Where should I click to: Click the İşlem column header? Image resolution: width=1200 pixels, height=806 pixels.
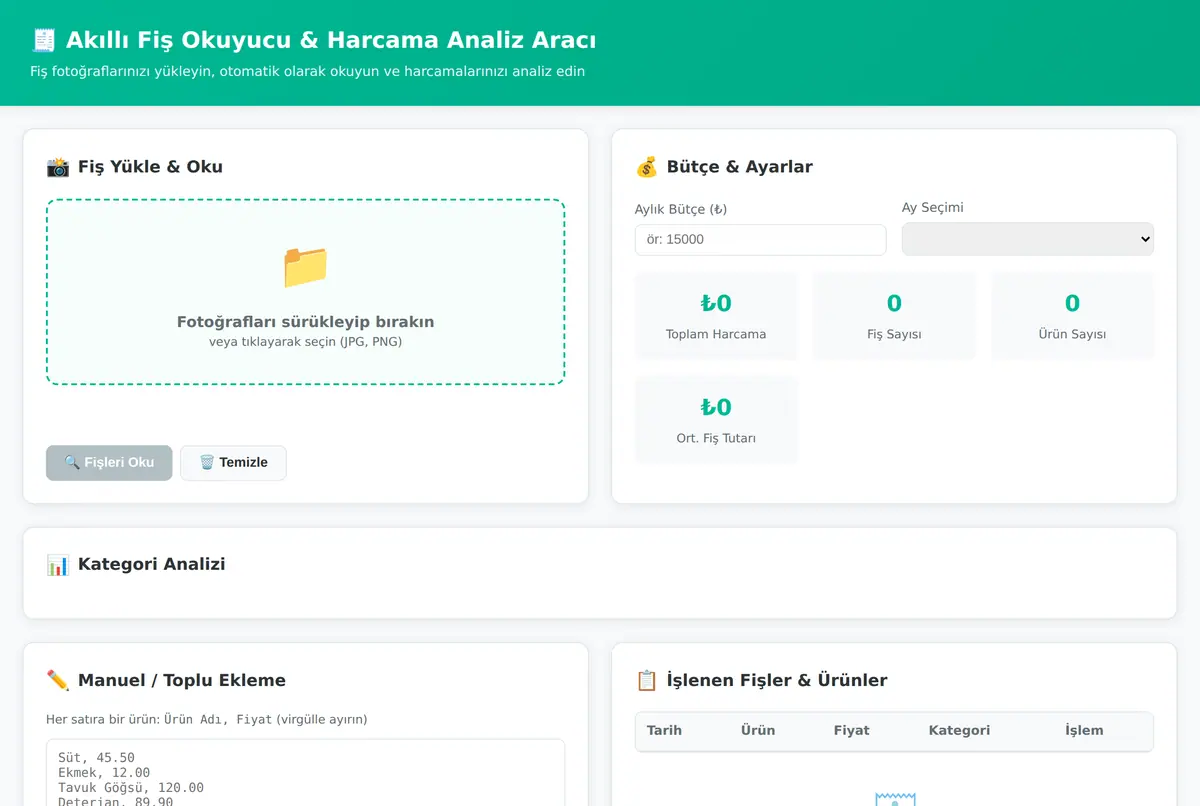tap(1084, 730)
